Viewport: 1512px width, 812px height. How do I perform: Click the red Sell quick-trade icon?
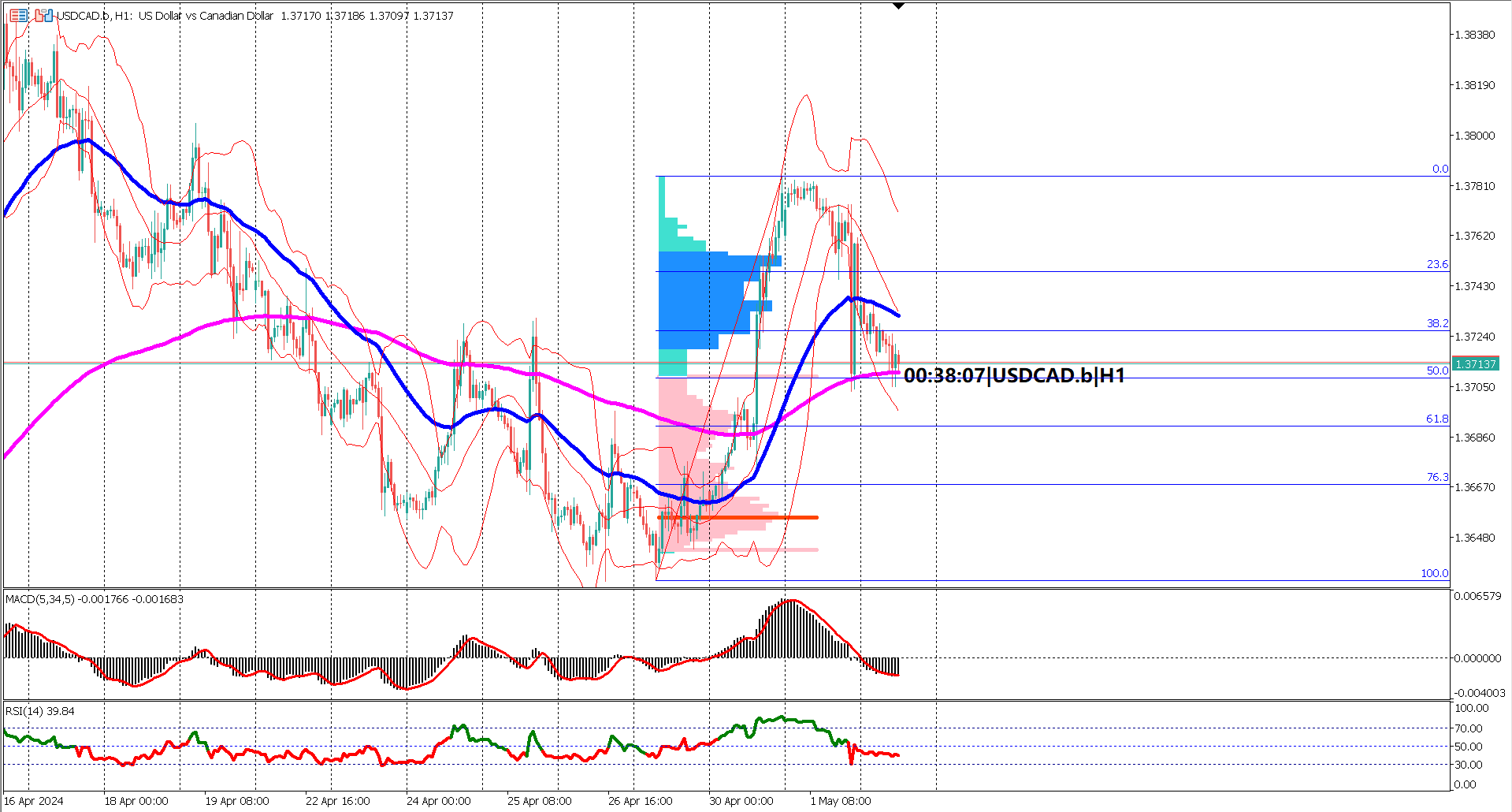pyautogui.click(x=39, y=16)
